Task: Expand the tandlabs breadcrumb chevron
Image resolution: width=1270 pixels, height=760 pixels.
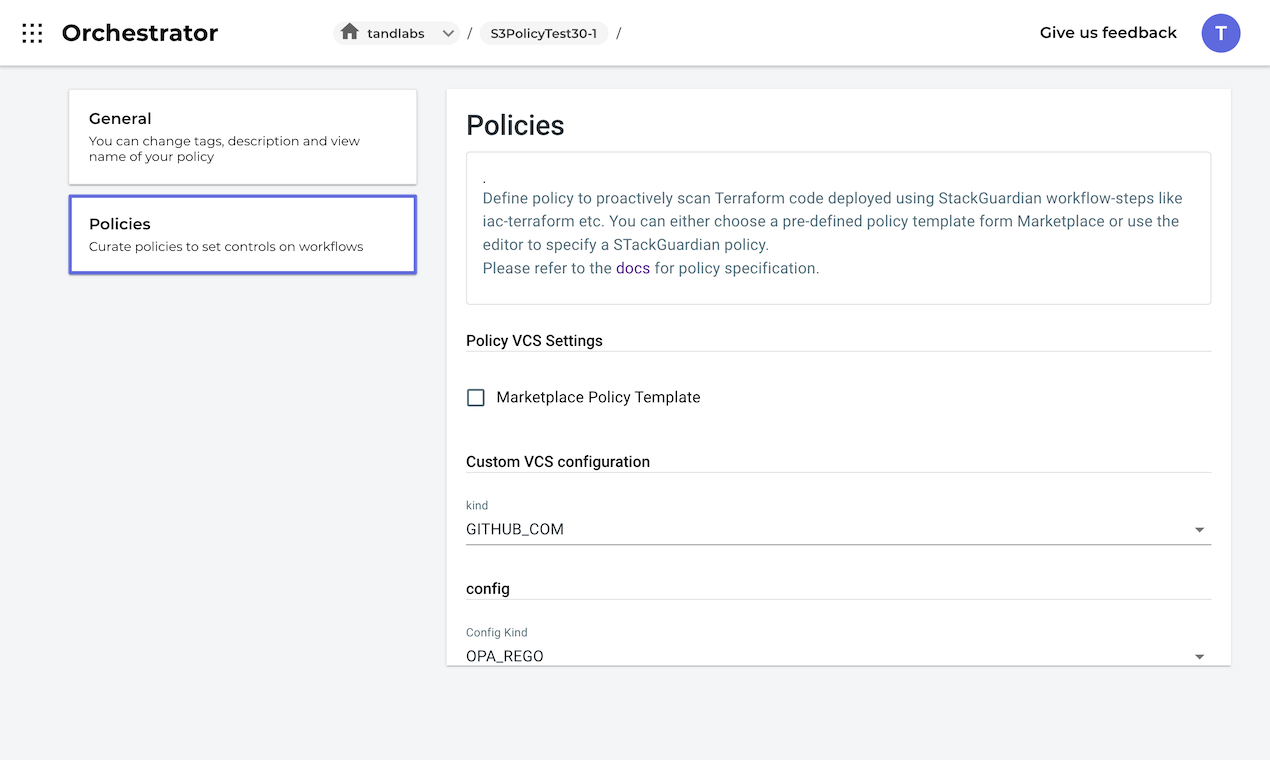Action: point(448,33)
